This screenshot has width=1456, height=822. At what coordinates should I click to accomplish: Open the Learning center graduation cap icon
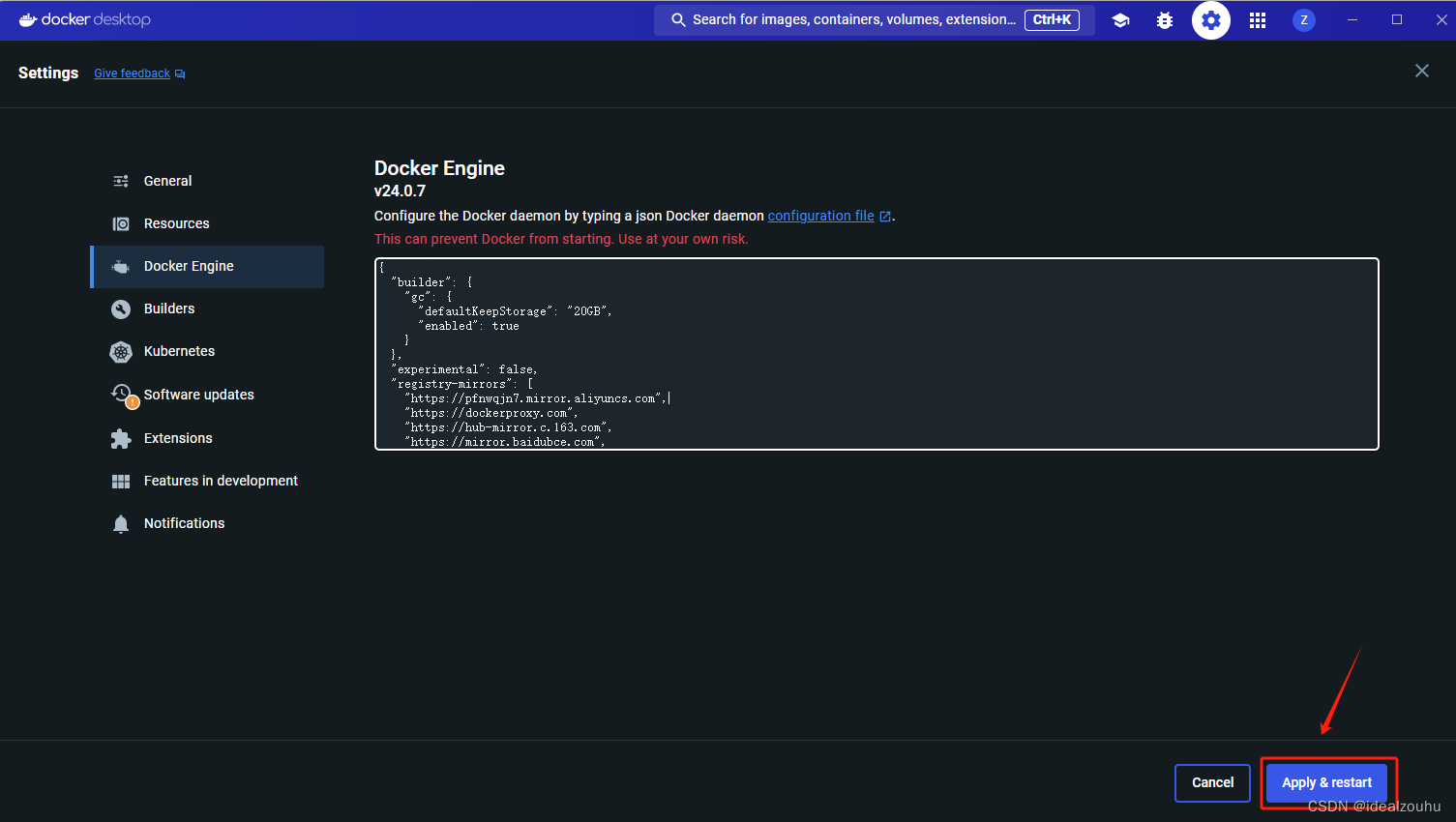tap(1120, 19)
